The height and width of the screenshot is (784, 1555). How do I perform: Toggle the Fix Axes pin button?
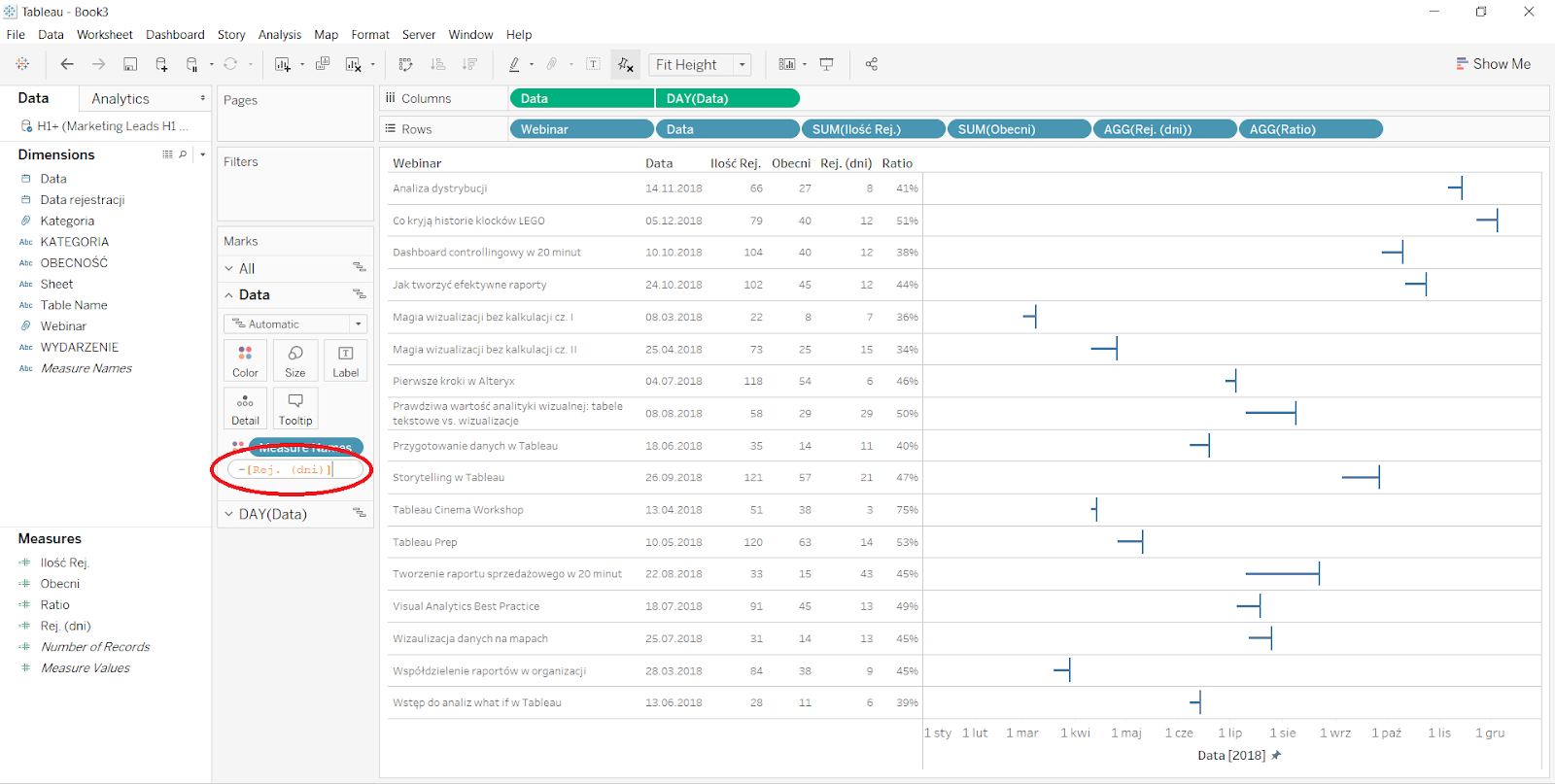[625, 64]
